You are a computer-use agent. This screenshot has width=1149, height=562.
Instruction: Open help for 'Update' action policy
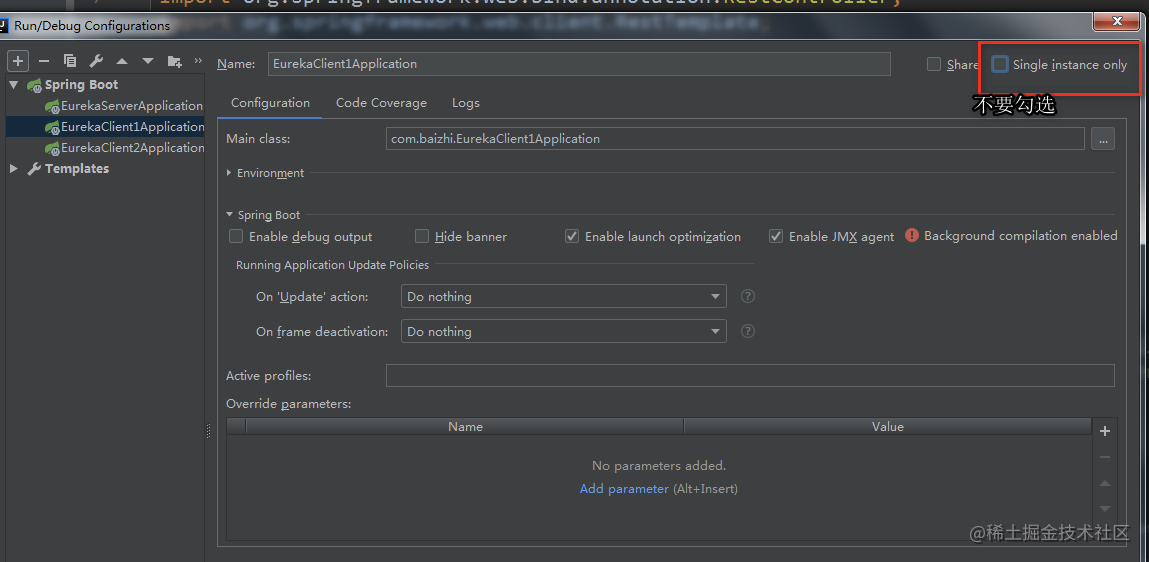click(x=747, y=297)
